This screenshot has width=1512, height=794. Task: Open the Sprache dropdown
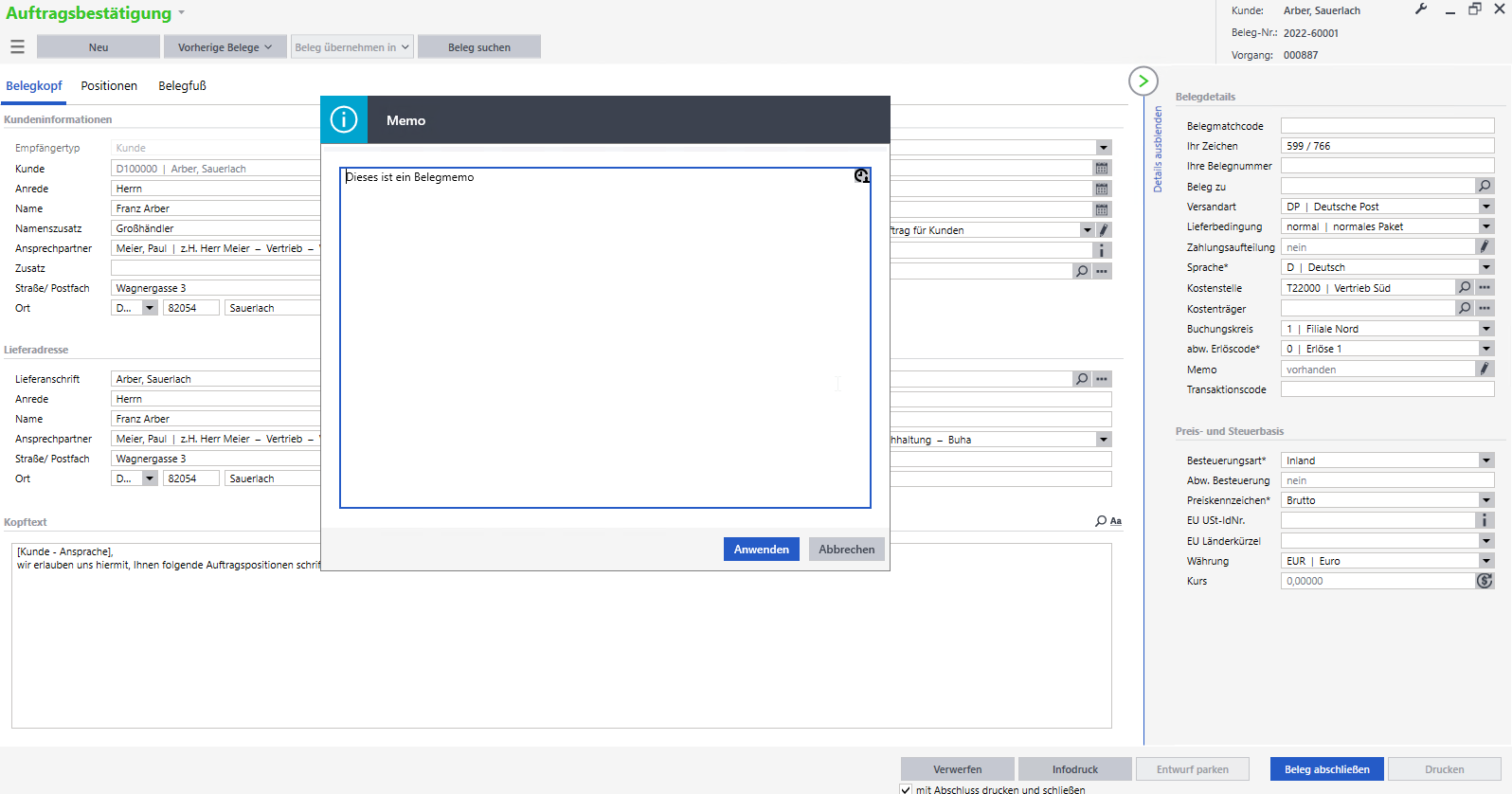tap(1485, 267)
